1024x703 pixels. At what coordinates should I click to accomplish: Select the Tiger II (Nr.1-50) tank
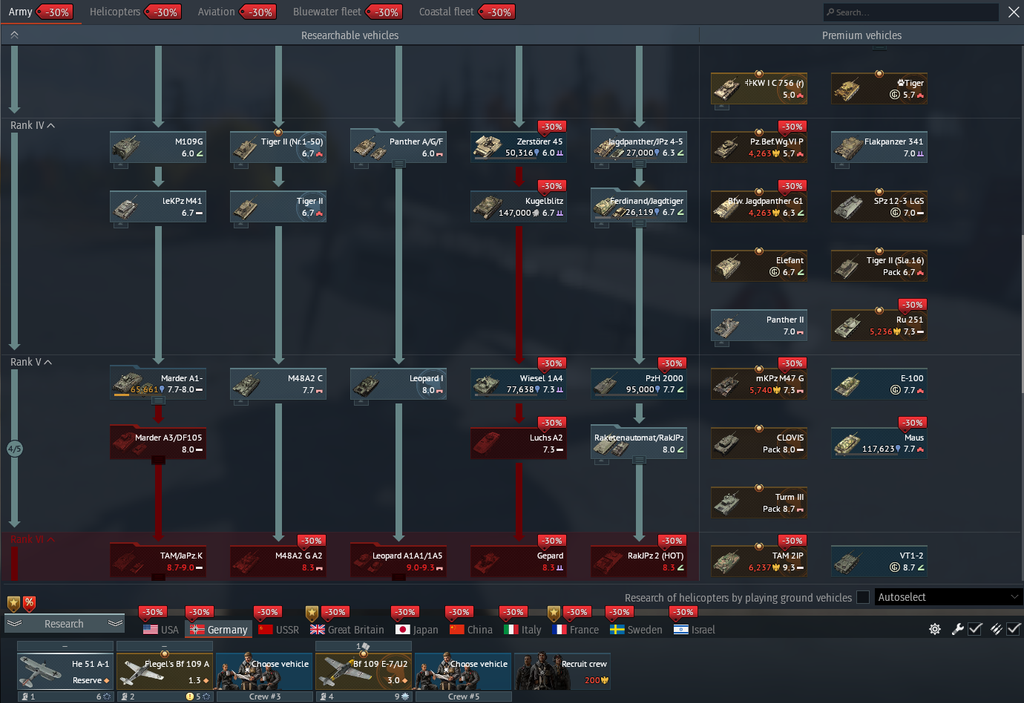point(278,147)
